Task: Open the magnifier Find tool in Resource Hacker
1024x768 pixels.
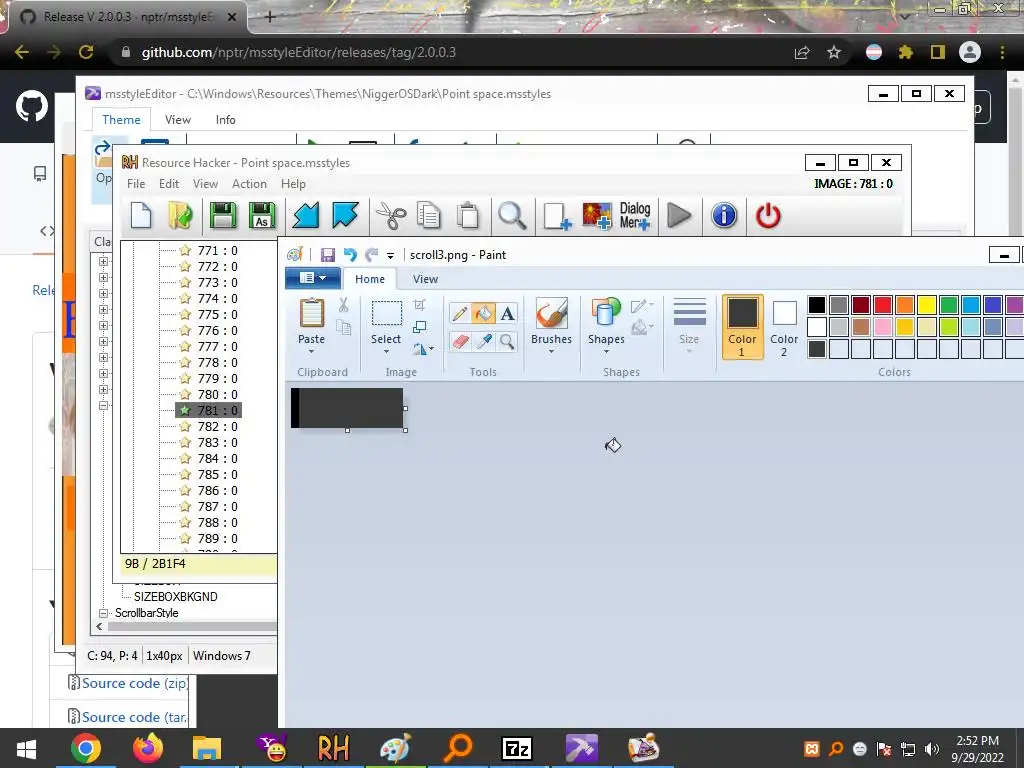Action: click(x=512, y=216)
